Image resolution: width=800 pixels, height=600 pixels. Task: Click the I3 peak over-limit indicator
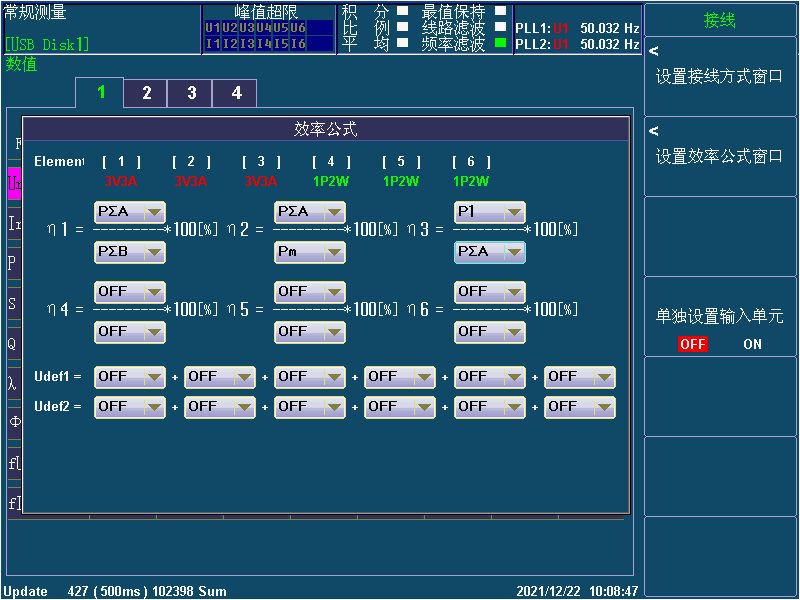click(246, 44)
